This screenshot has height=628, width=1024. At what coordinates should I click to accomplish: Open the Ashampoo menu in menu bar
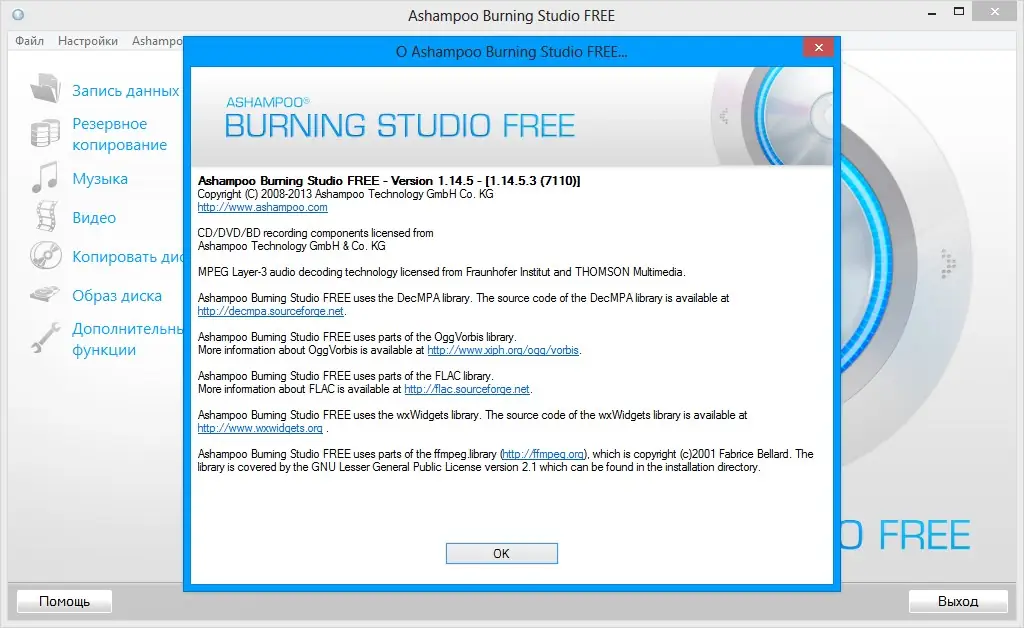(157, 40)
